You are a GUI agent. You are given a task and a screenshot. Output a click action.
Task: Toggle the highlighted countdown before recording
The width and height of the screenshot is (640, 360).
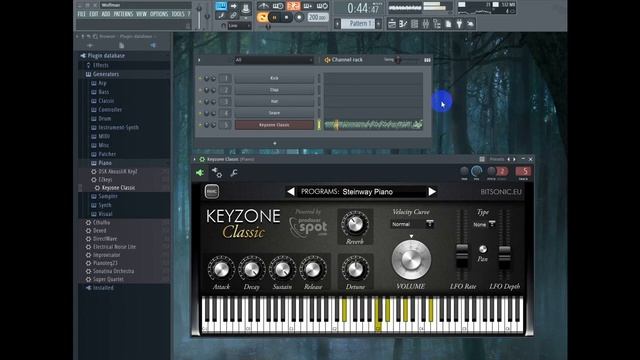click(293, 6)
